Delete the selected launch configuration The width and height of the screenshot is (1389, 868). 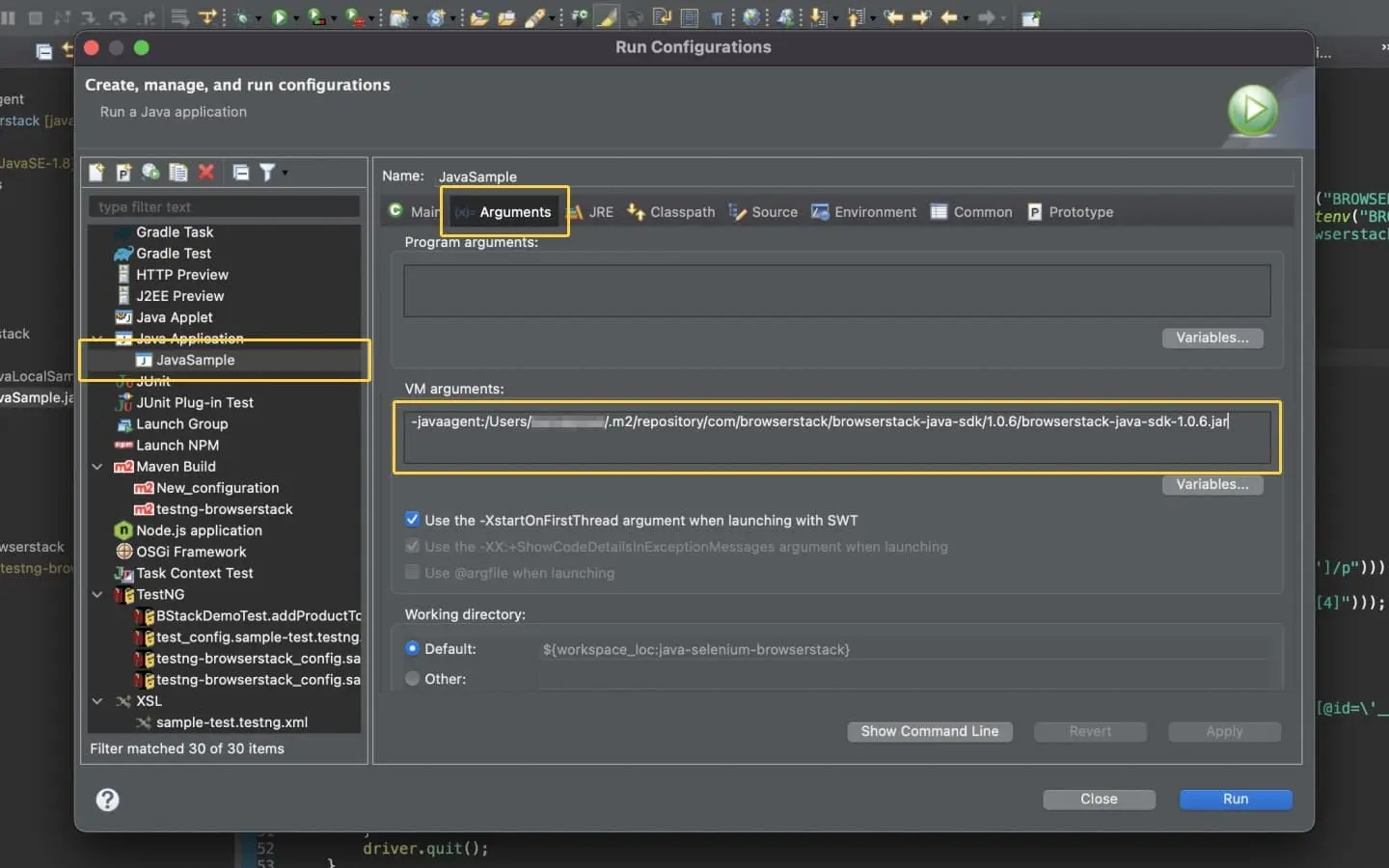click(206, 173)
